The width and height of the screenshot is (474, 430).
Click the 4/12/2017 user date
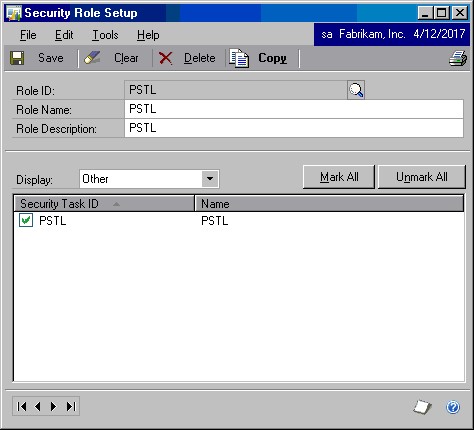(x=439, y=34)
